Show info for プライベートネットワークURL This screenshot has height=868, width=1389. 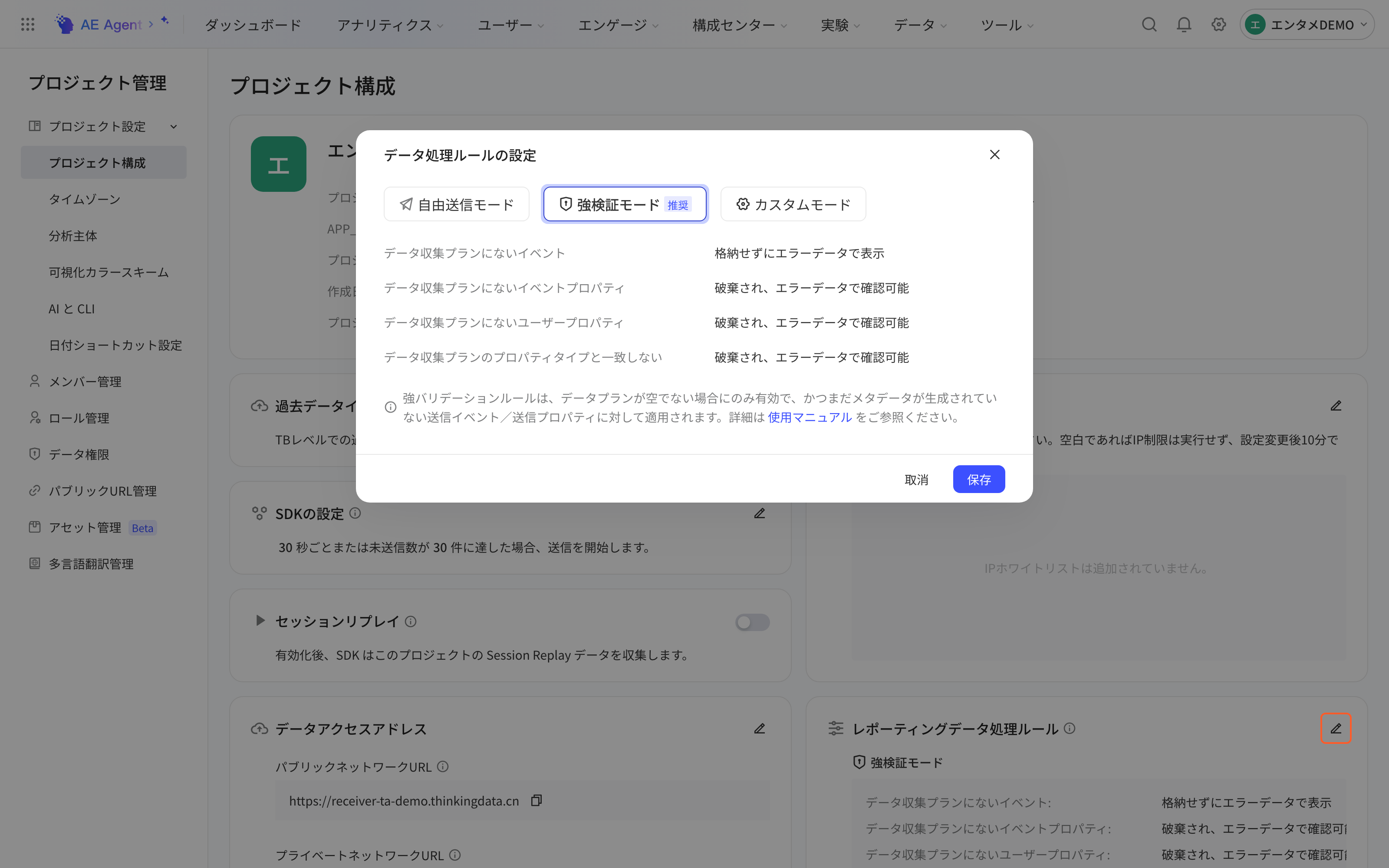click(x=454, y=855)
